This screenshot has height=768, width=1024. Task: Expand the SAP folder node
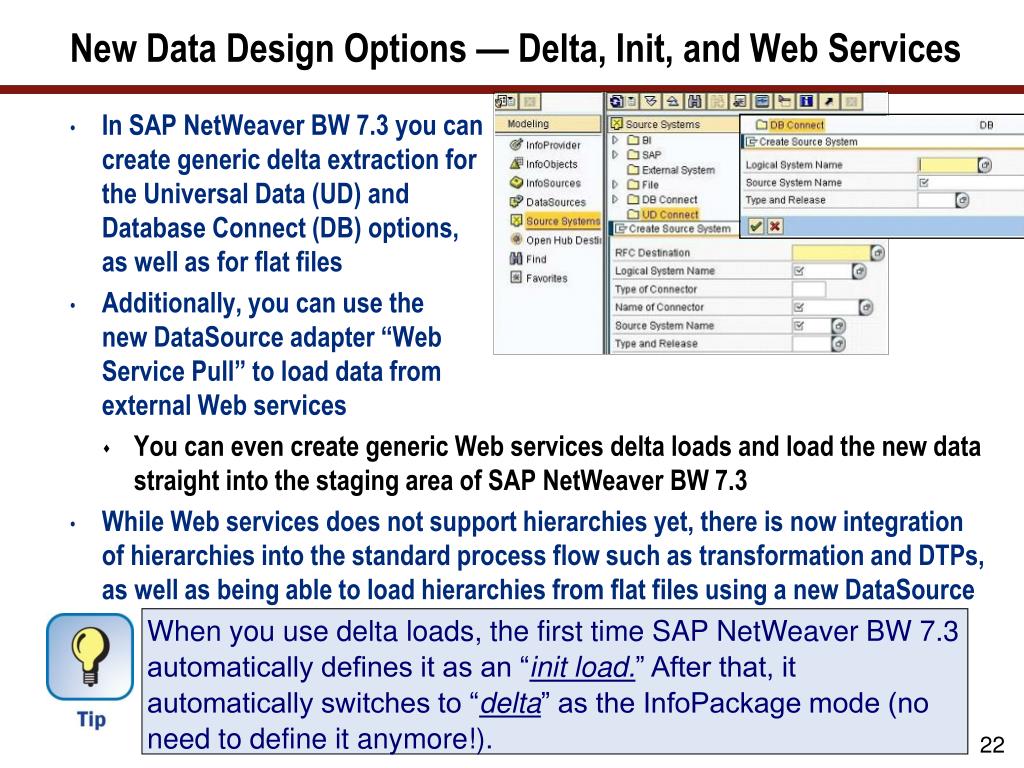point(615,155)
